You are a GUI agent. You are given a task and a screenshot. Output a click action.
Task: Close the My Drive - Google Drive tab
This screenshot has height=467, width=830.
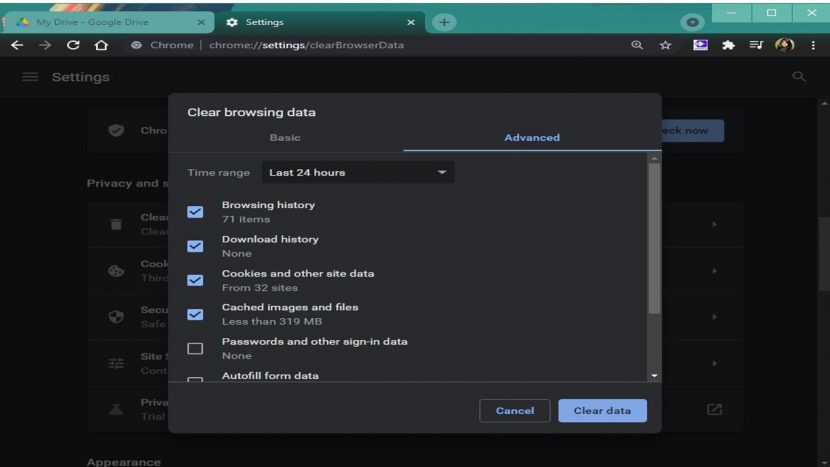point(201,22)
